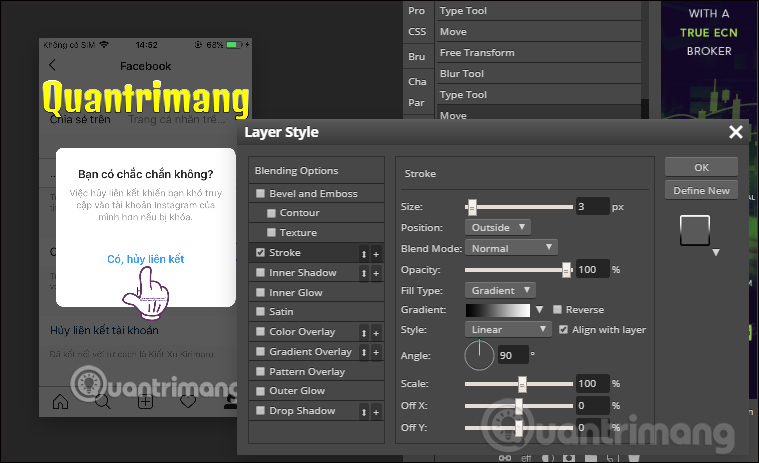
Task: Enable the Inner Glow effect
Action: pyautogui.click(x=260, y=292)
